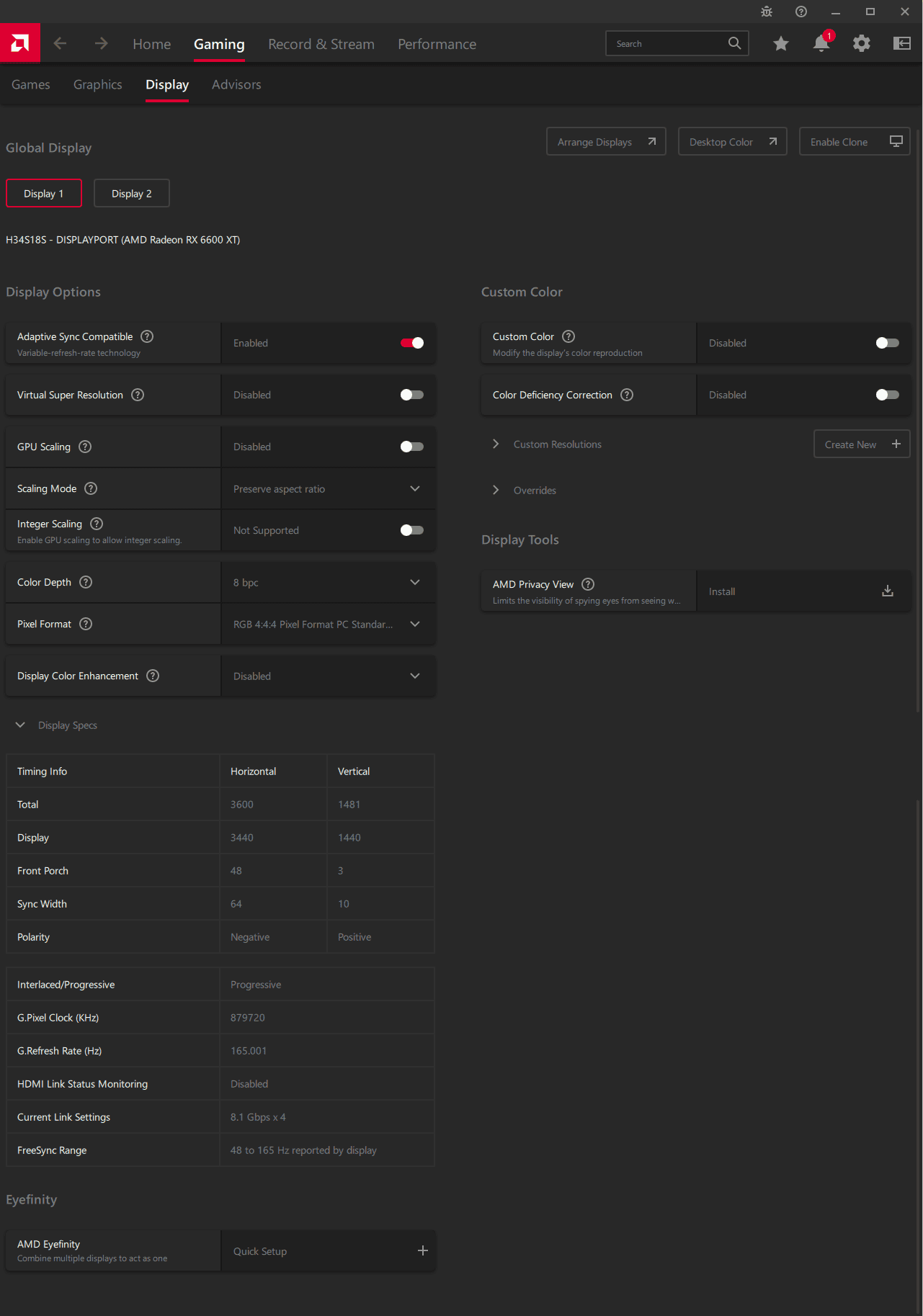The image size is (923, 1316).
Task: Enable the Virtual Super Resolution toggle
Action: tap(412, 395)
